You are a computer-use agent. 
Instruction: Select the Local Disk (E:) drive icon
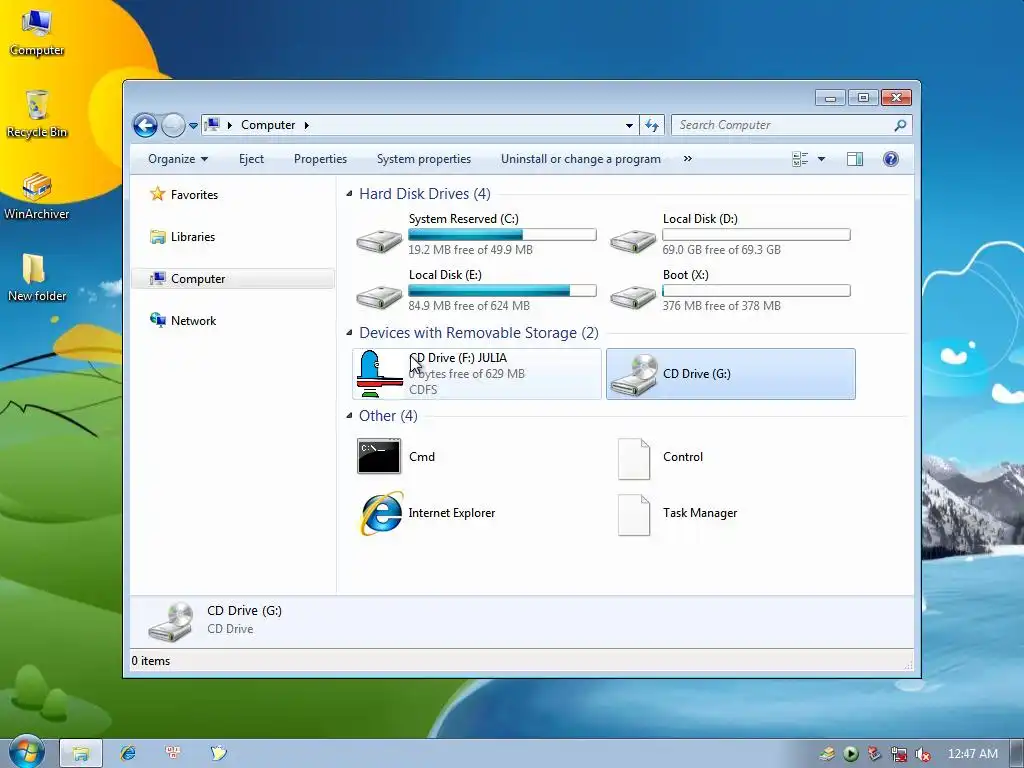[x=379, y=296]
